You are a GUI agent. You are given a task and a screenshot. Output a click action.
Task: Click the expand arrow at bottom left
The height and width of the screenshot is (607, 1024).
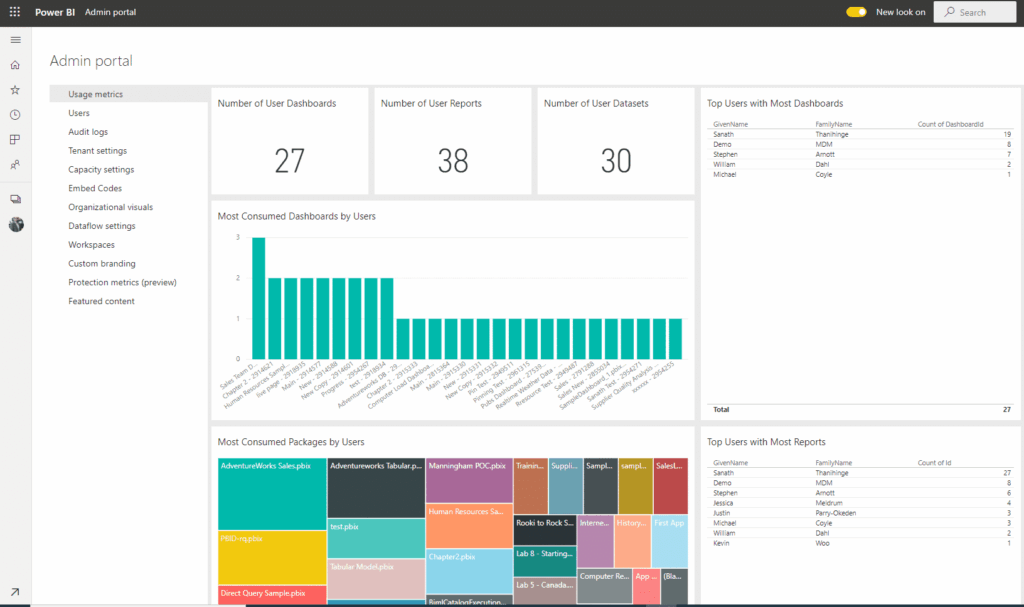click(14, 591)
